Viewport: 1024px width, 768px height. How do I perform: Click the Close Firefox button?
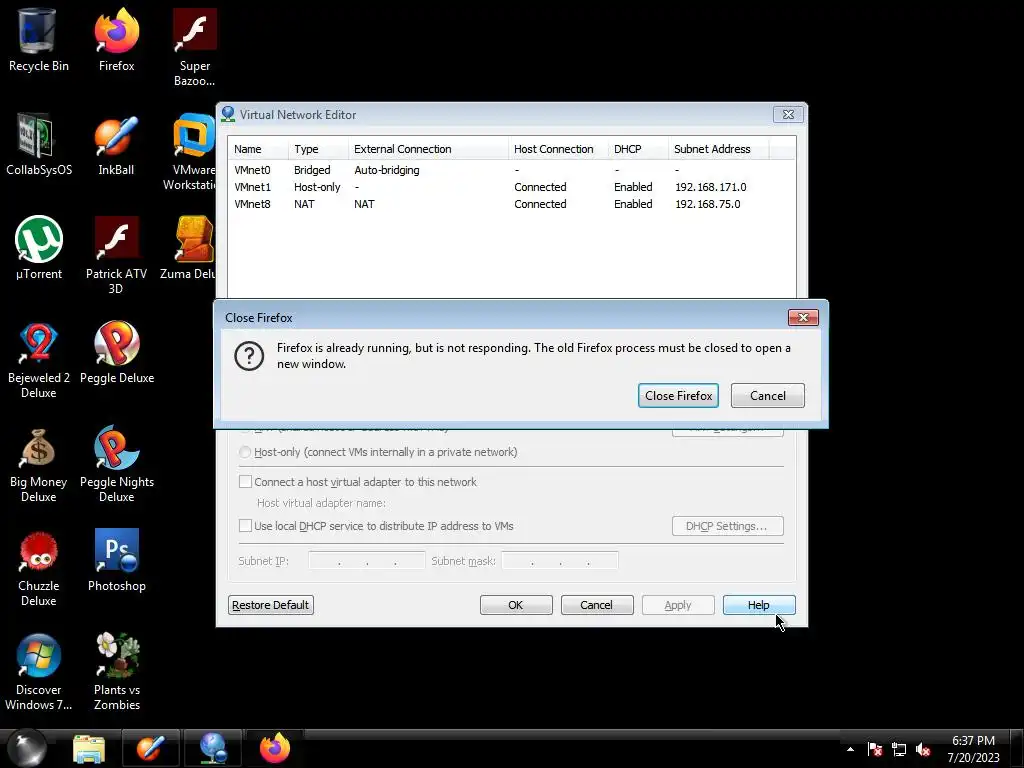678,396
